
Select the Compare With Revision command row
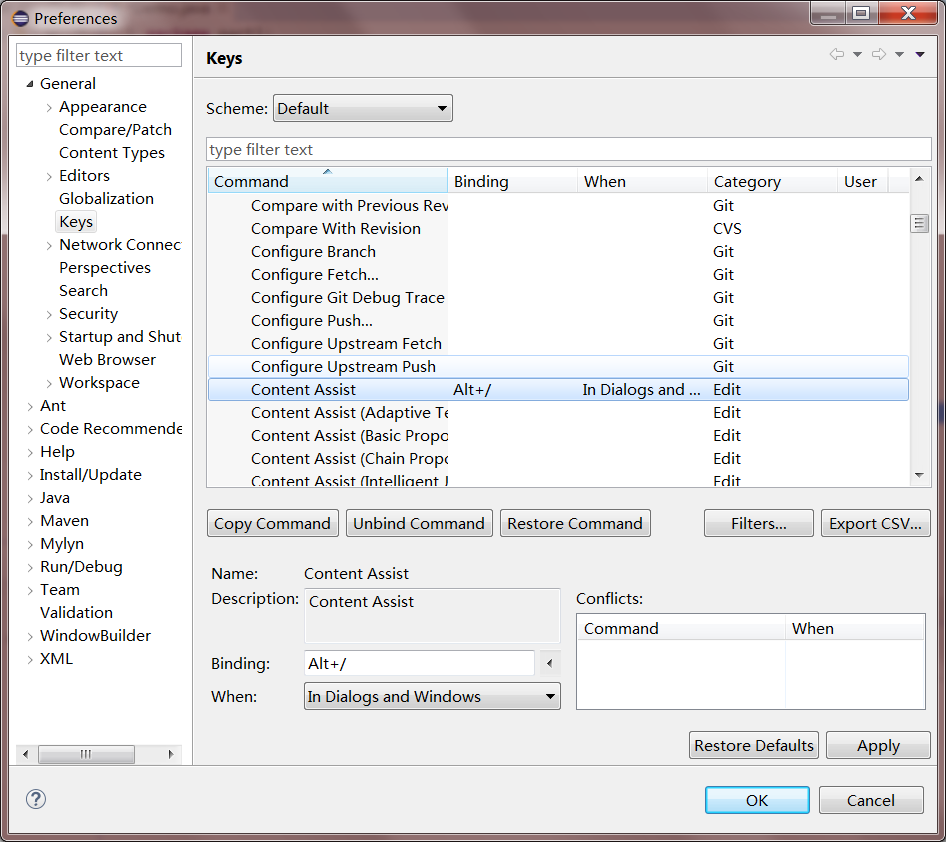pos(558,229)
